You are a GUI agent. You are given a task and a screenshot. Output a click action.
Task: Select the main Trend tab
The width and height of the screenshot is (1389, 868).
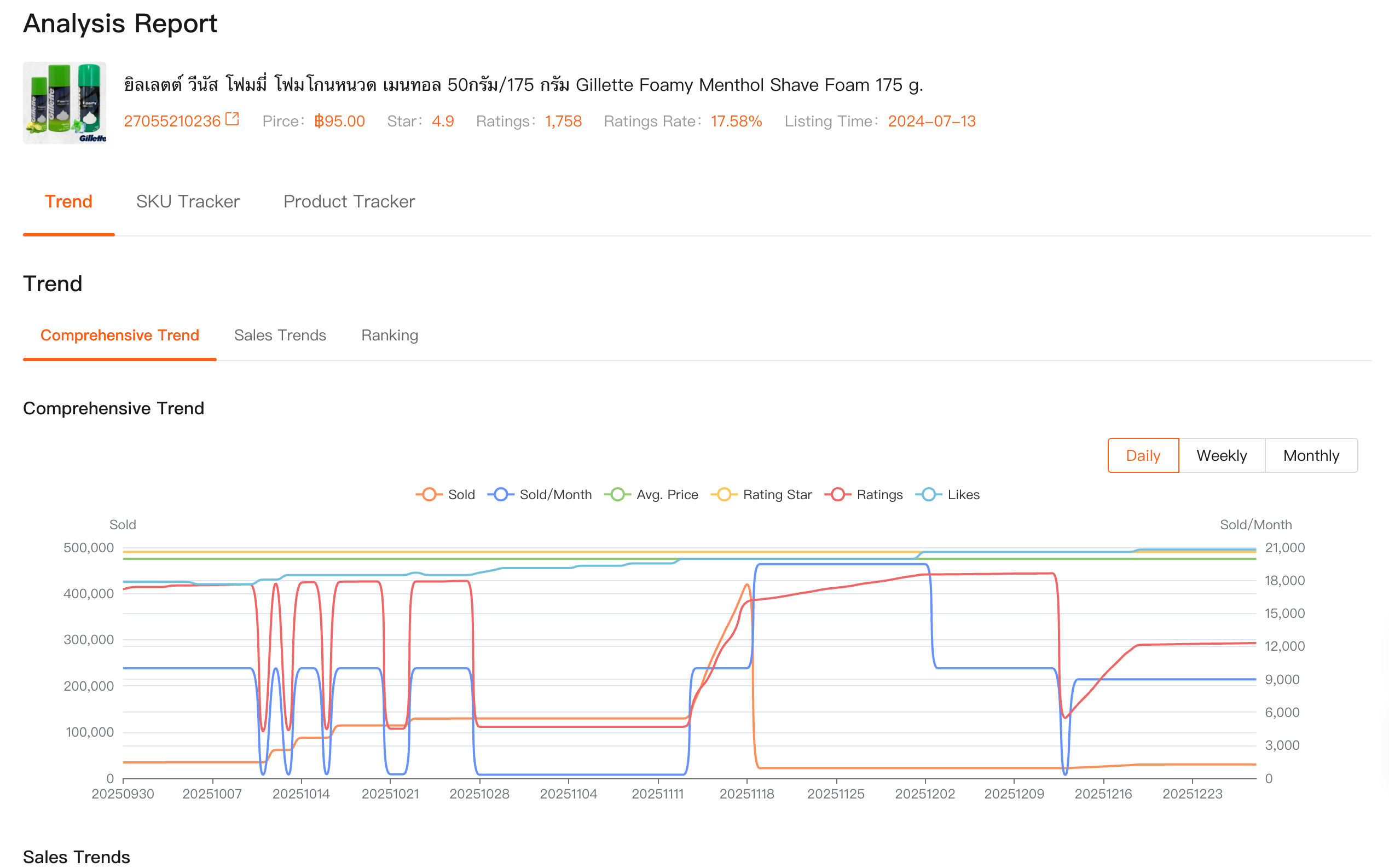pos(68,201)
